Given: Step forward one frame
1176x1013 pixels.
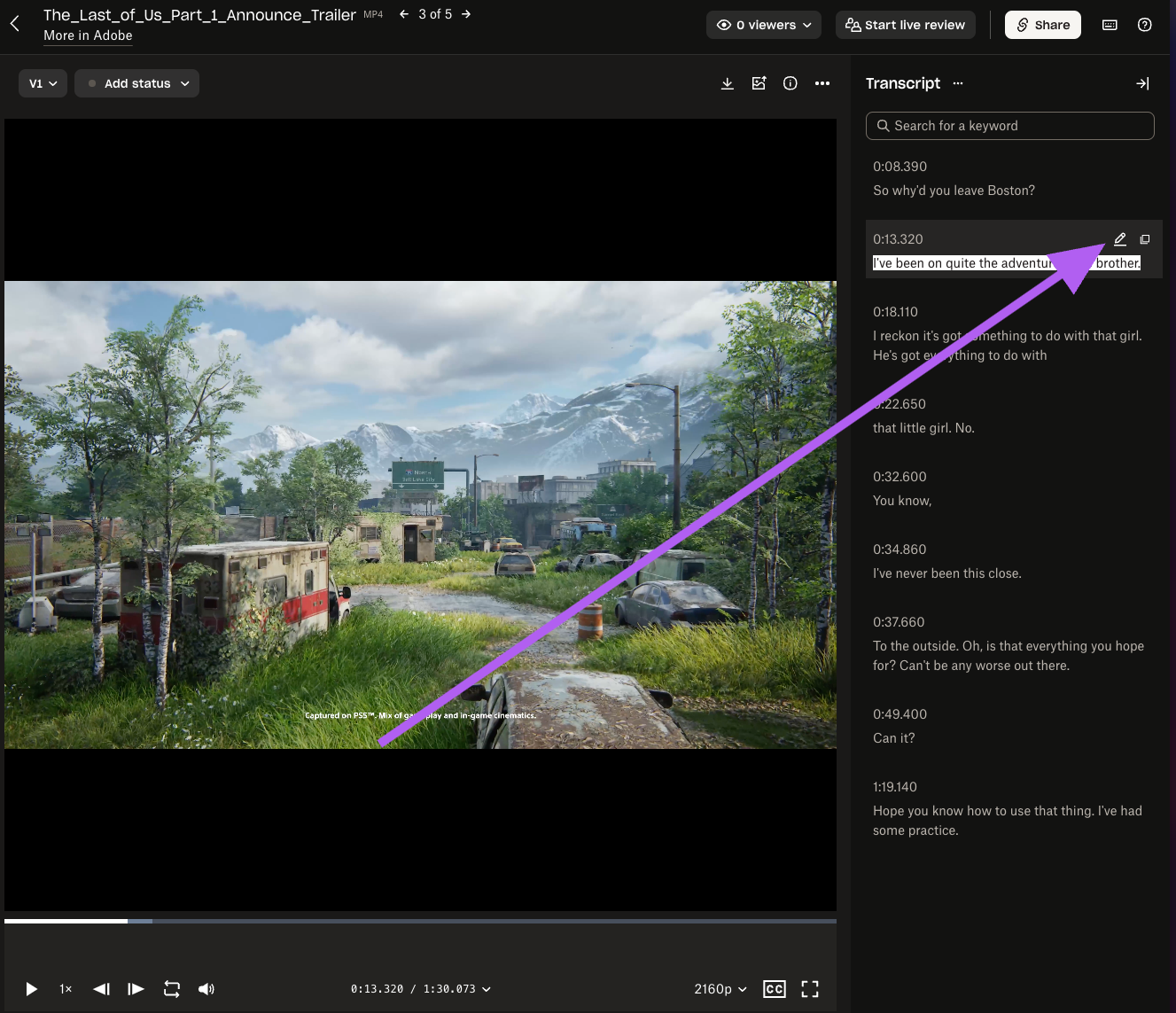Looking at the screenshot, I should (136, 989).
